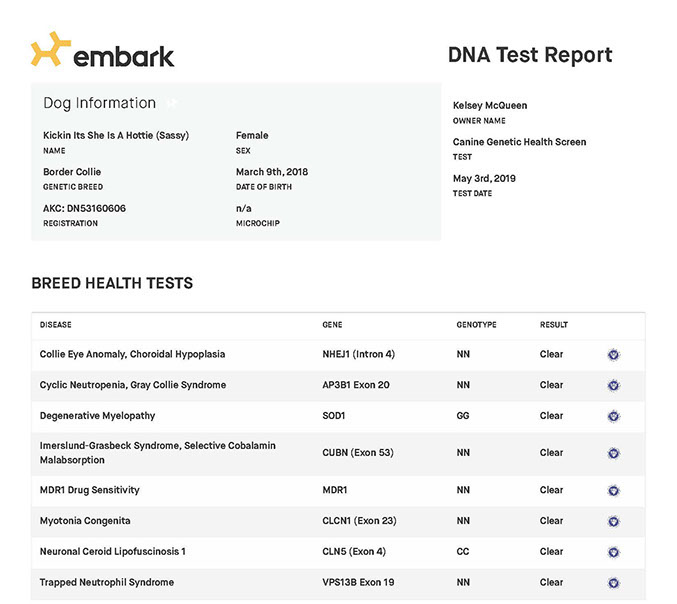Click the owner name Kelsey McQueen

[490, 105]
